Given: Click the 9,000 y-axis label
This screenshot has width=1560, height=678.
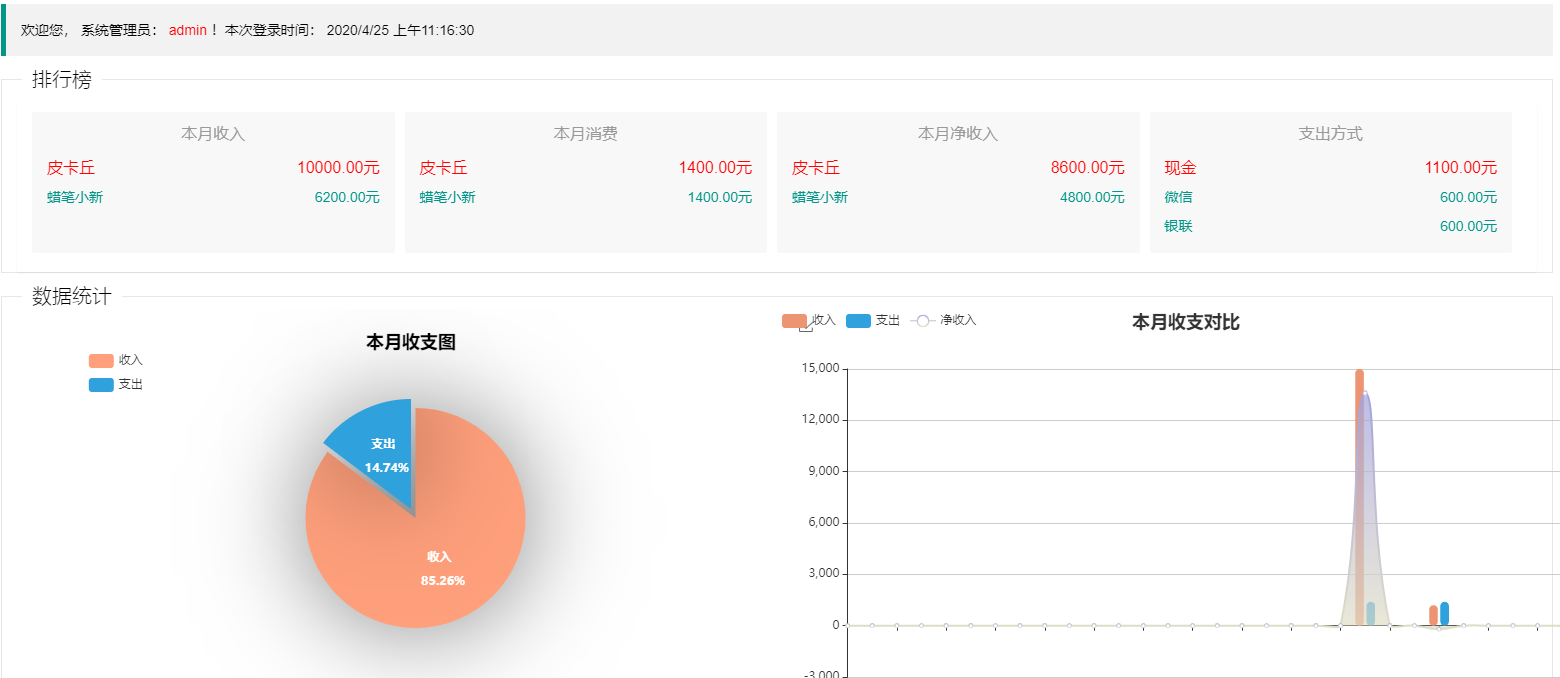Looking at the screenshot, I should (x=824, y=472).
